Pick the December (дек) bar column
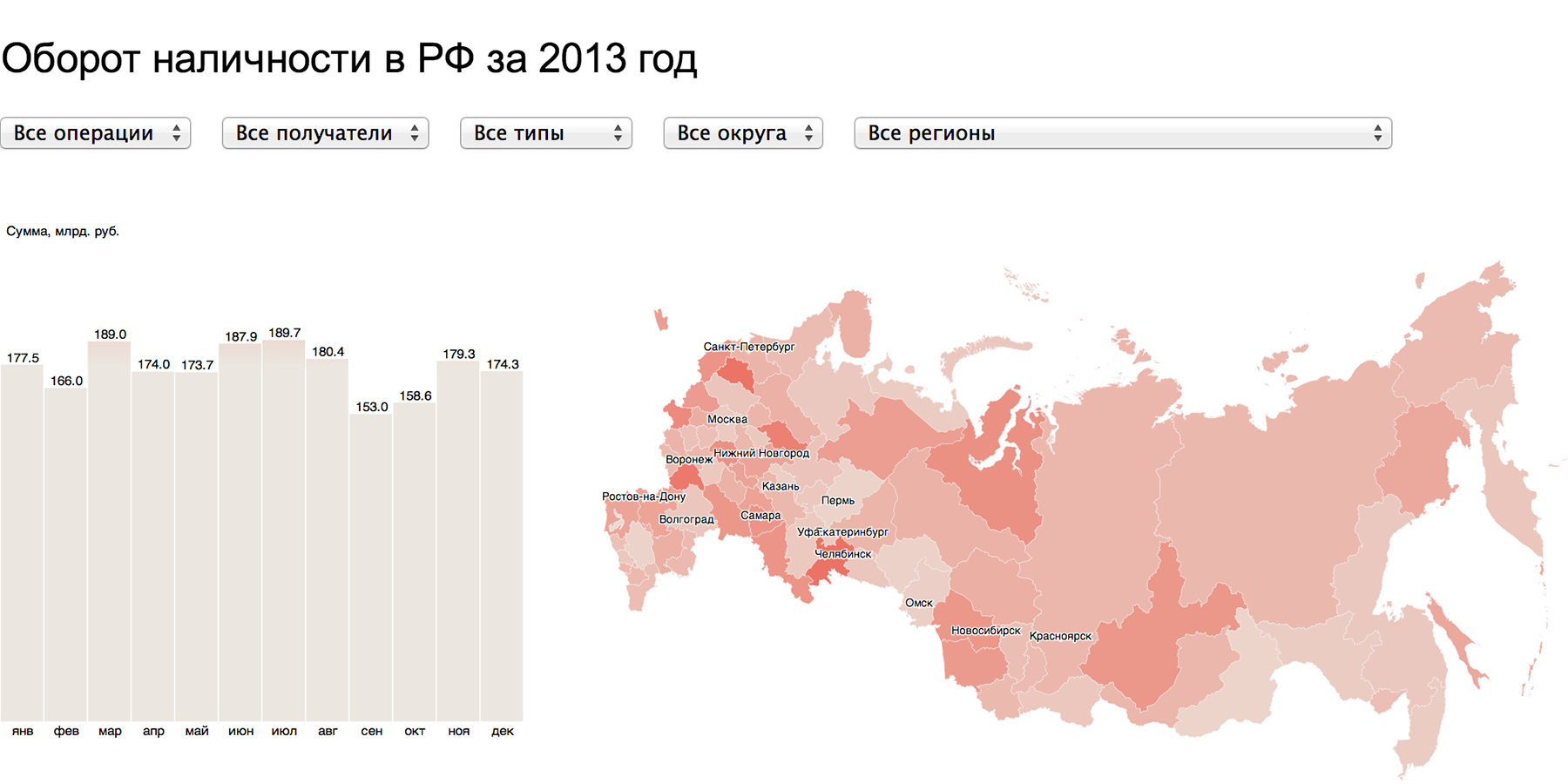 (x=502, y=546)
